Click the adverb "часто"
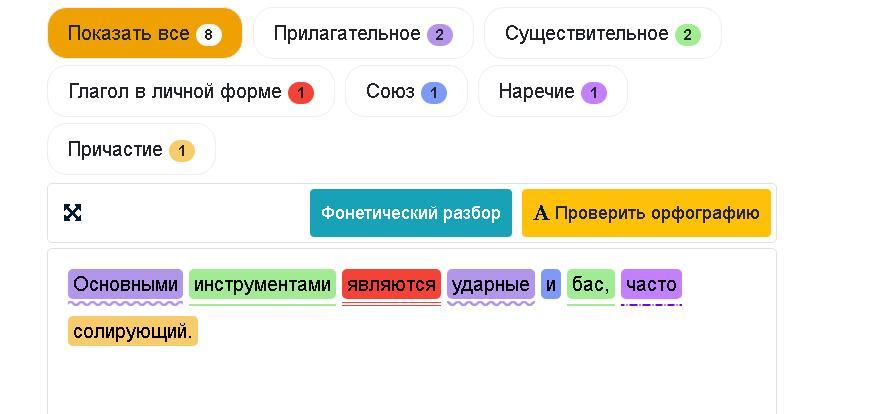879x414 pixels. 651,285
